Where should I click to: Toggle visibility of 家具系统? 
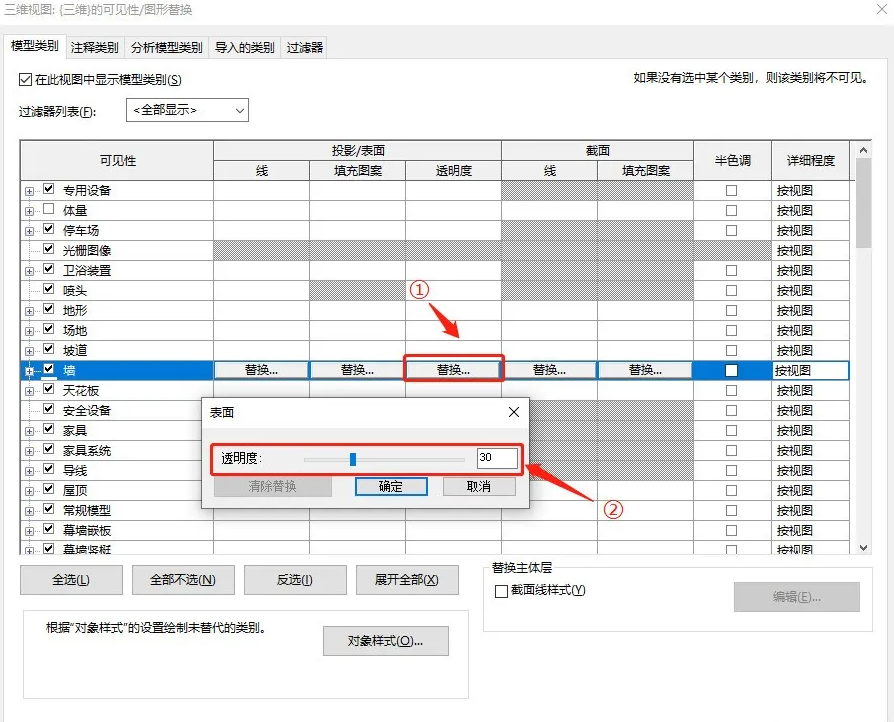pyautogui.click(x=48, y=449)
